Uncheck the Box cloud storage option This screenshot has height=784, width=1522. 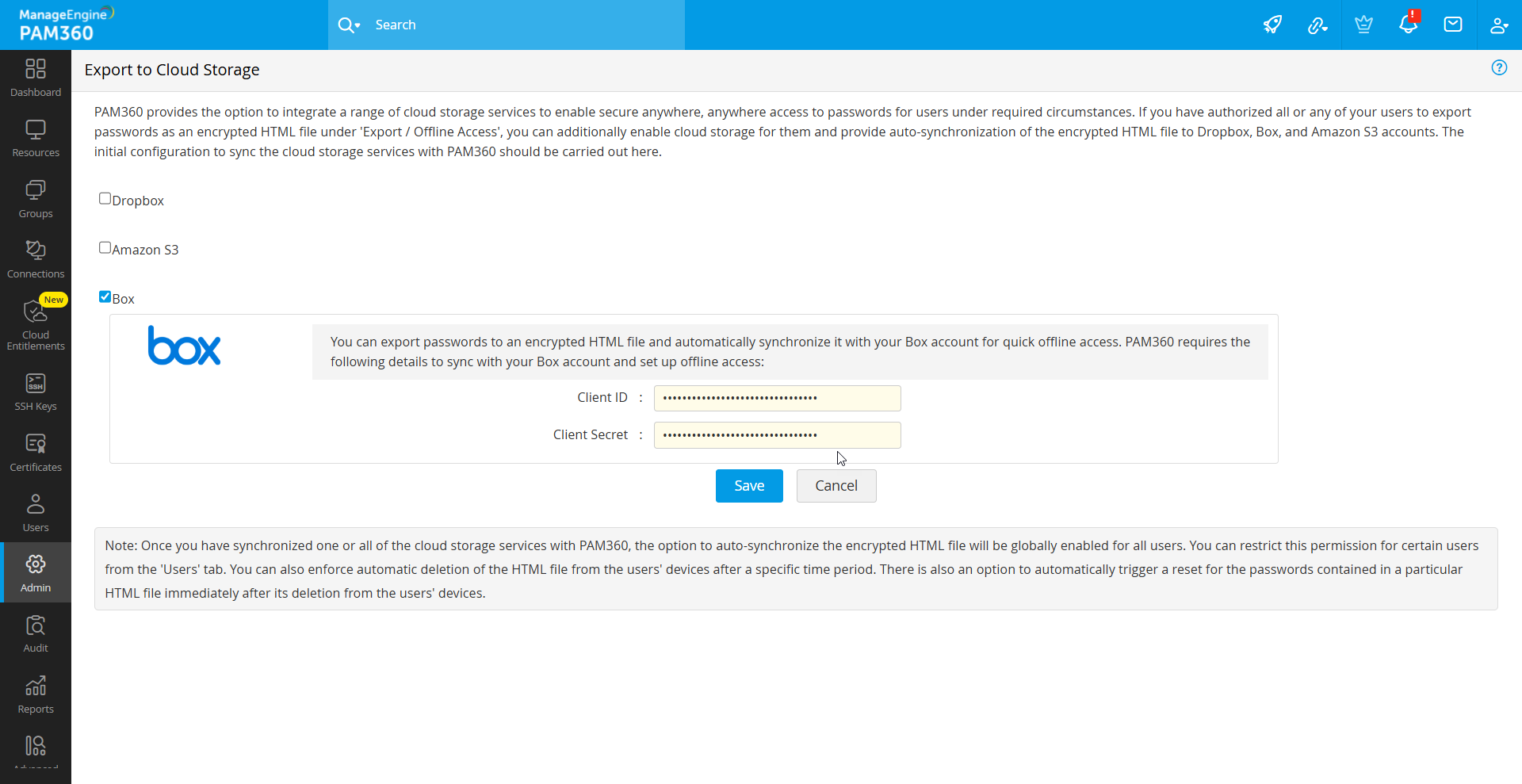click(105, 296)
